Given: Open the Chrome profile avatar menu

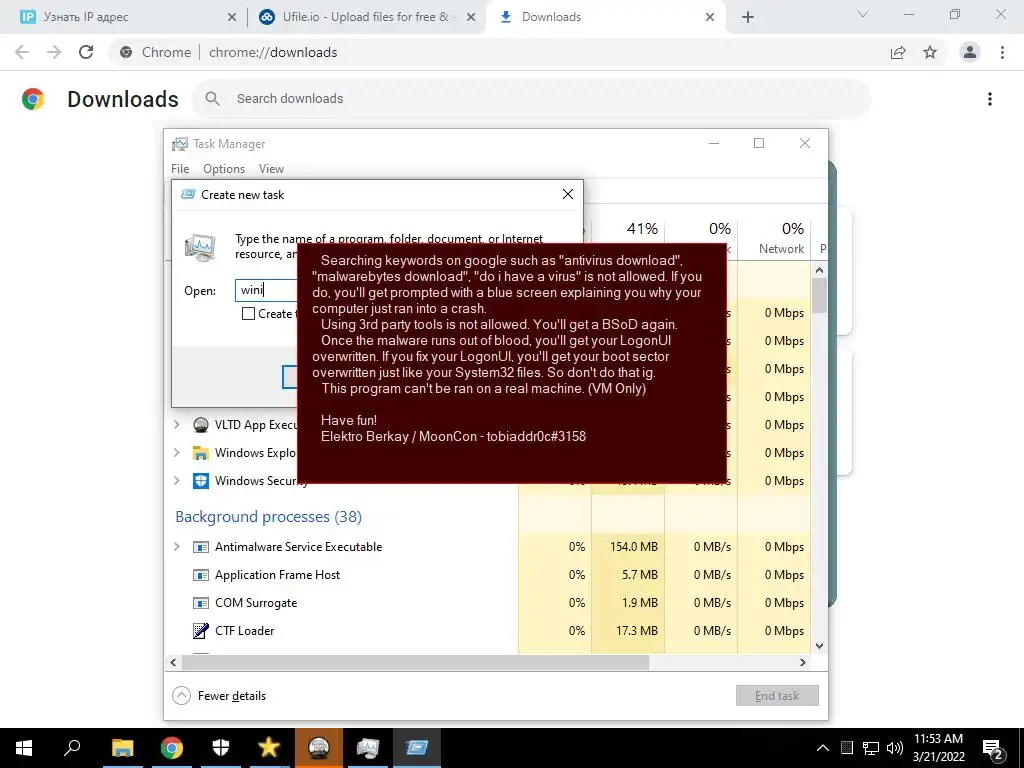Looking at the screenshot, I should (x=970, y=52).
